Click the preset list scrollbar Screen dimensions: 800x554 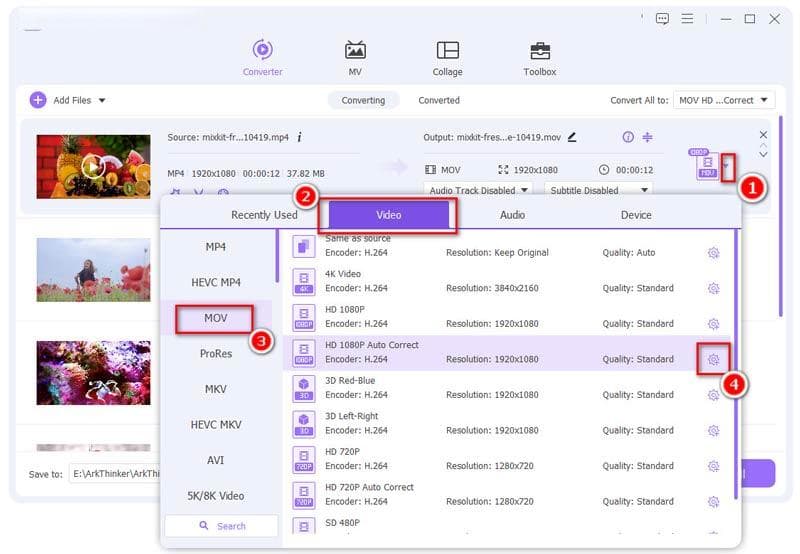point(736,364)
